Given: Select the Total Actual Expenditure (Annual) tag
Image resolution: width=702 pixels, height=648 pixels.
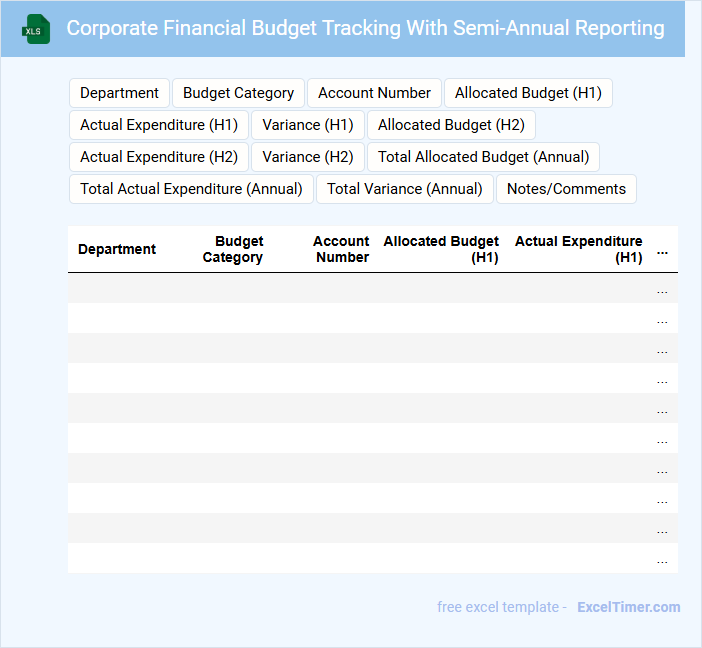Looking at the screenshot, I should (x=191, y=189).
